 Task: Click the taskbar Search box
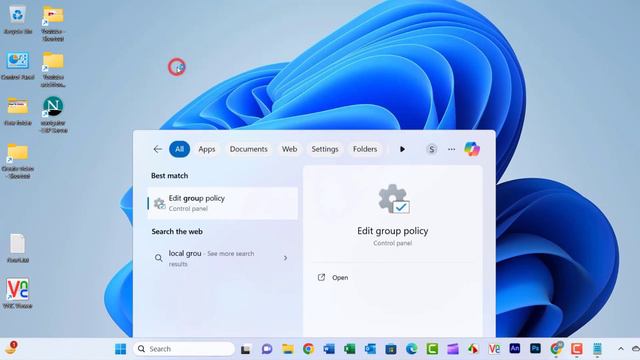(x=184, y=349)
